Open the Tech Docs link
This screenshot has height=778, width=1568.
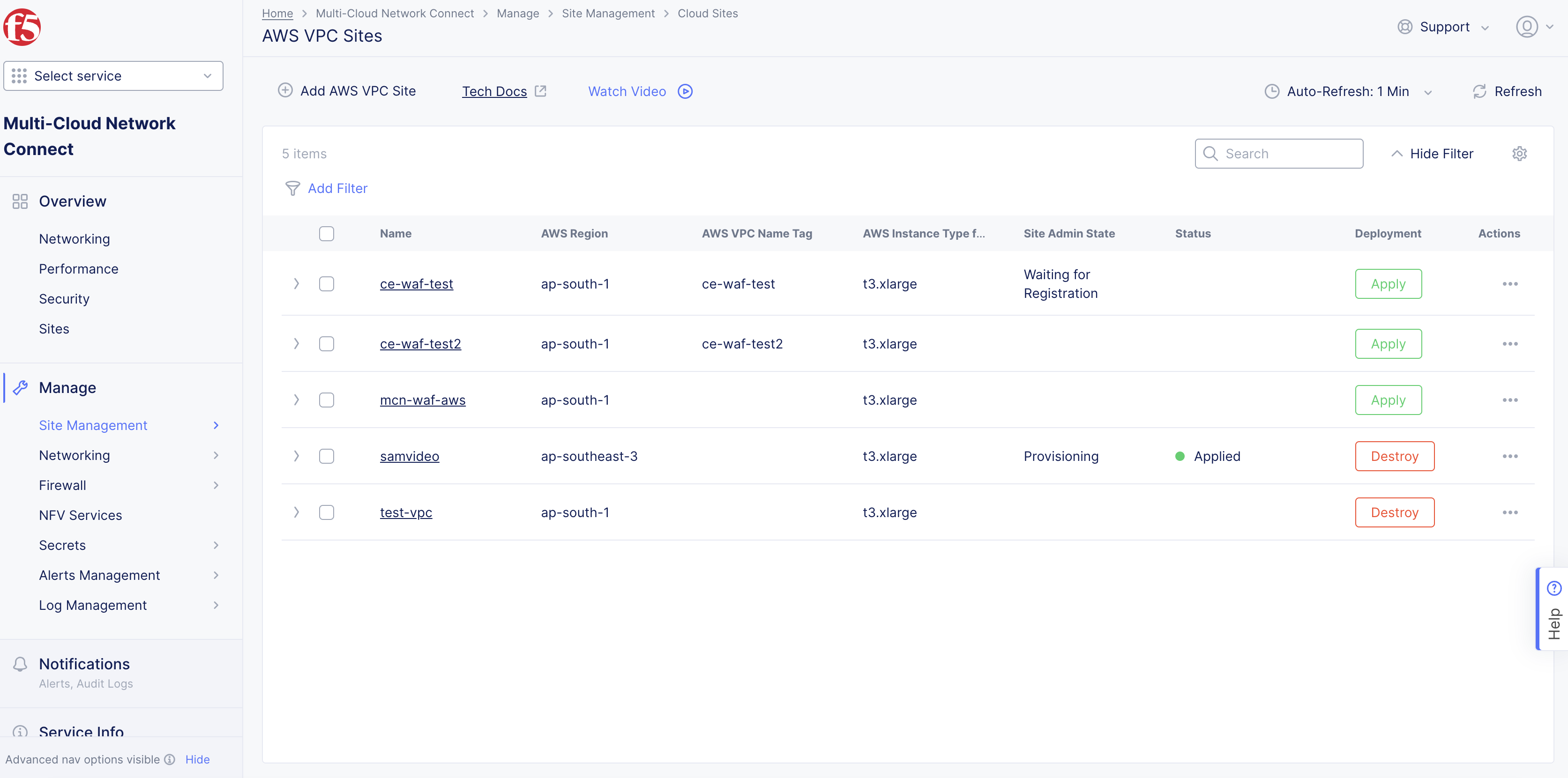click(494, 91)
